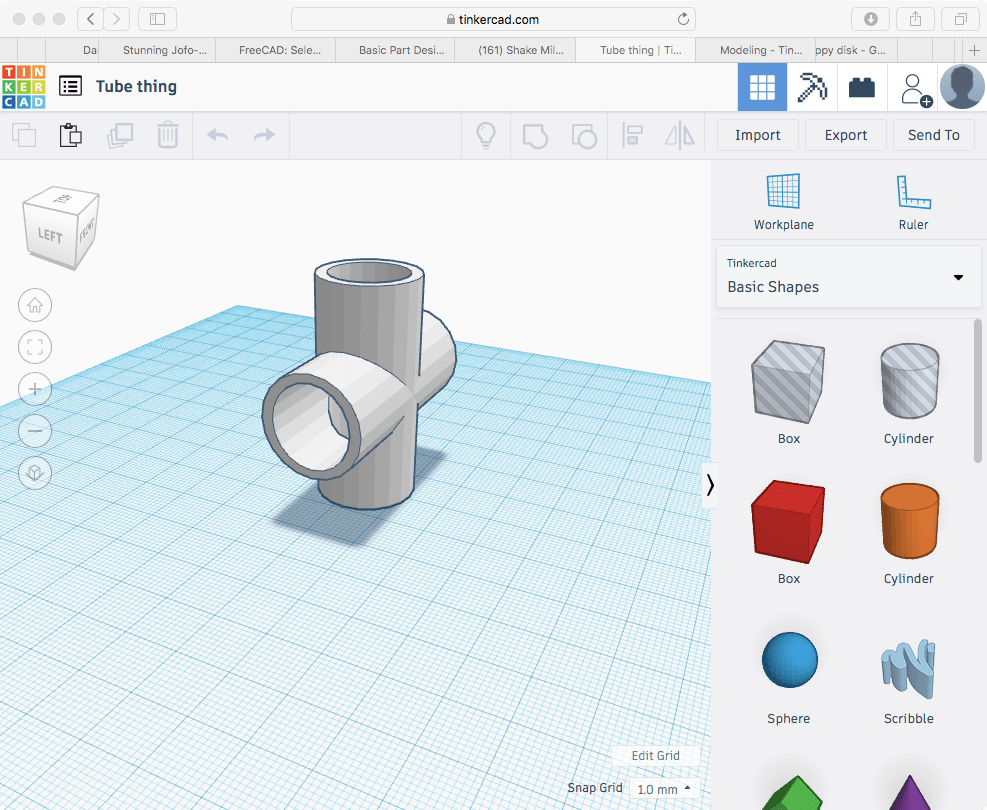
Task: Open the Bricks mode icon
Action: pyautogui.click(x=861, y=88)
